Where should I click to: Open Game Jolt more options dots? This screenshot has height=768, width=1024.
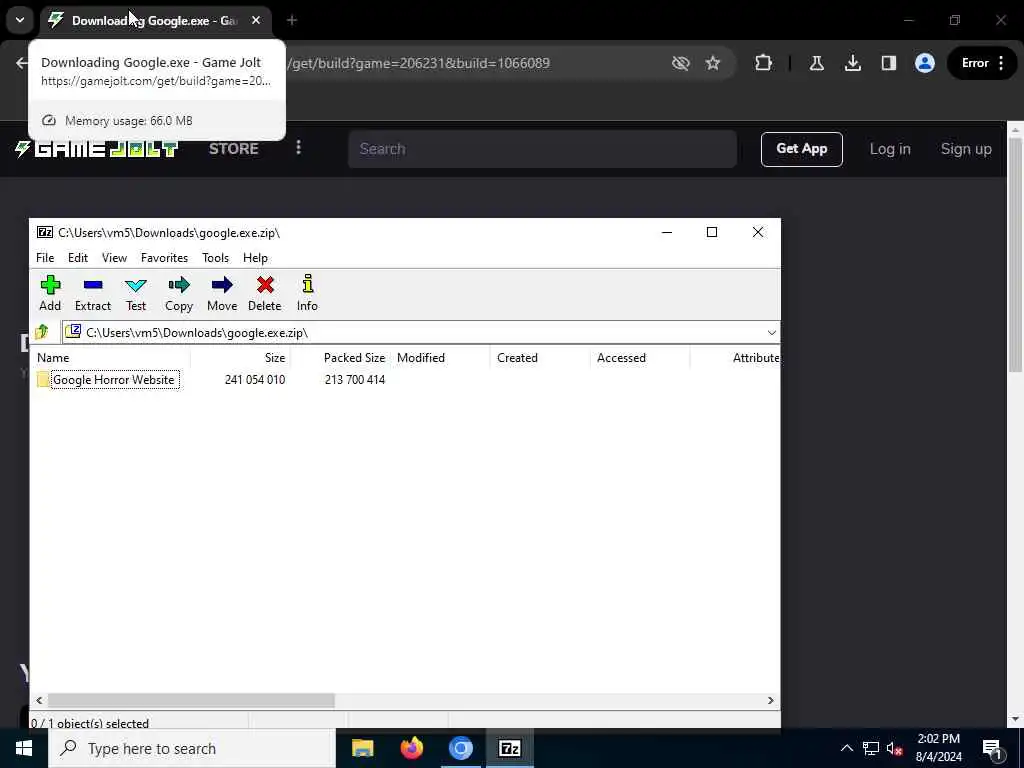coord(298,148)
